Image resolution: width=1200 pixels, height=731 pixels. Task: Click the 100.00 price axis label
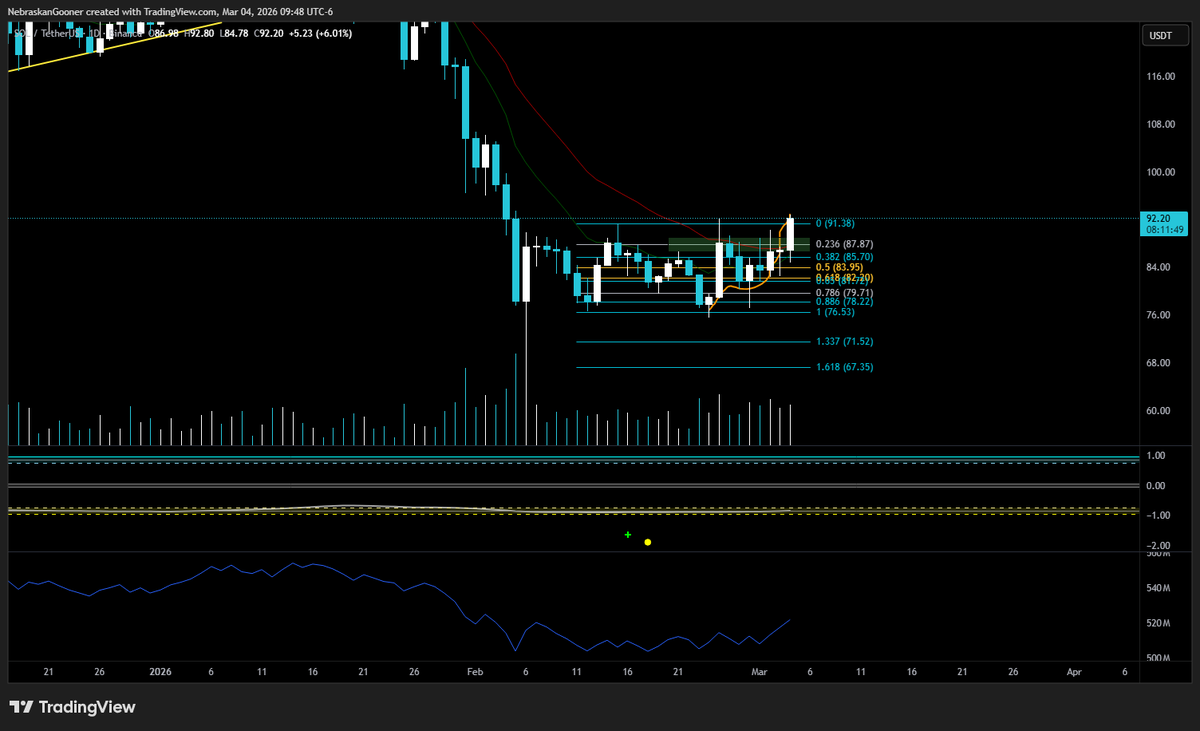coord(1161,172)
